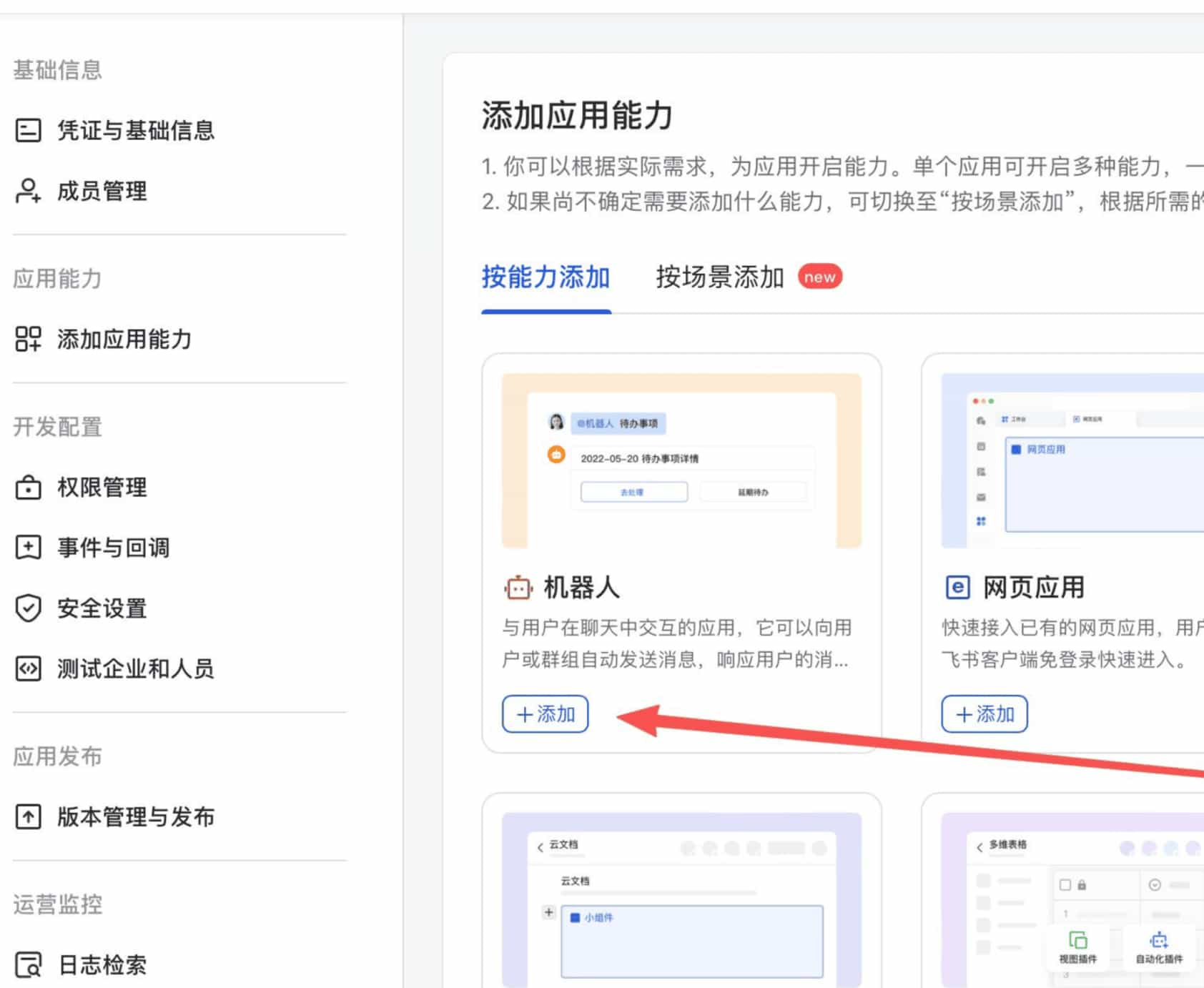The image size is (1204, 988).
Task: Click the 测试企业和人员 code icon
Action: pyautogui.click(x=28, y=669)
